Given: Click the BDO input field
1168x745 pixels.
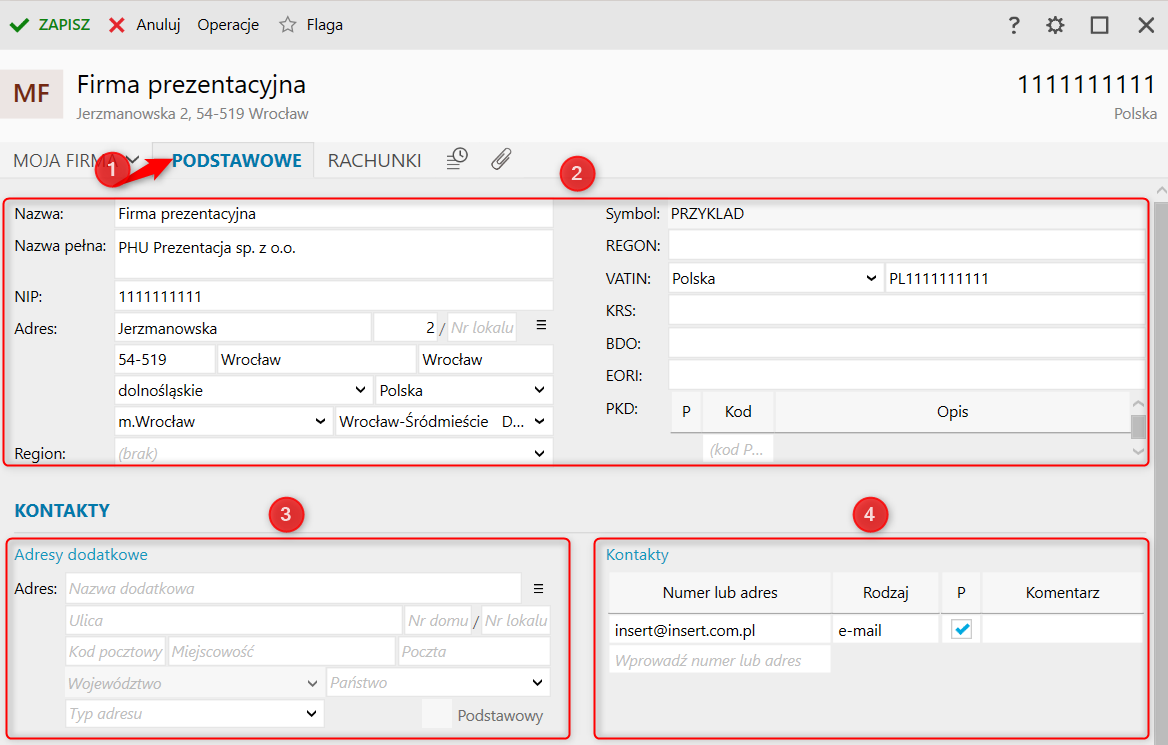Looking at the screenshot, I should tap(906, 343).
